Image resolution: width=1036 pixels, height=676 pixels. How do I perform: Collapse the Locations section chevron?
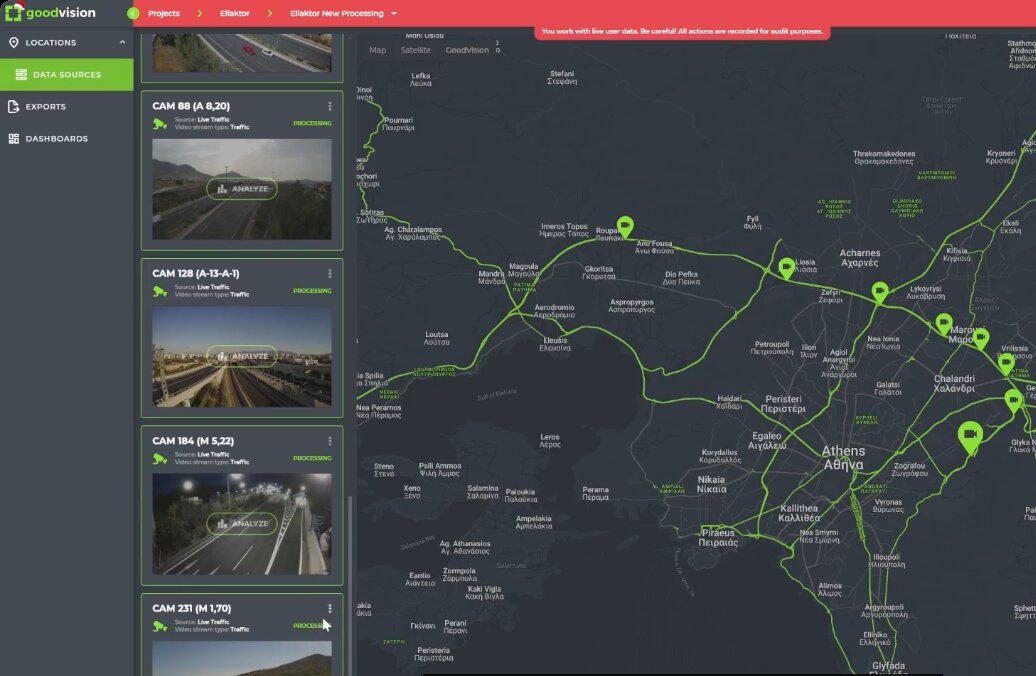click(122, 43)
